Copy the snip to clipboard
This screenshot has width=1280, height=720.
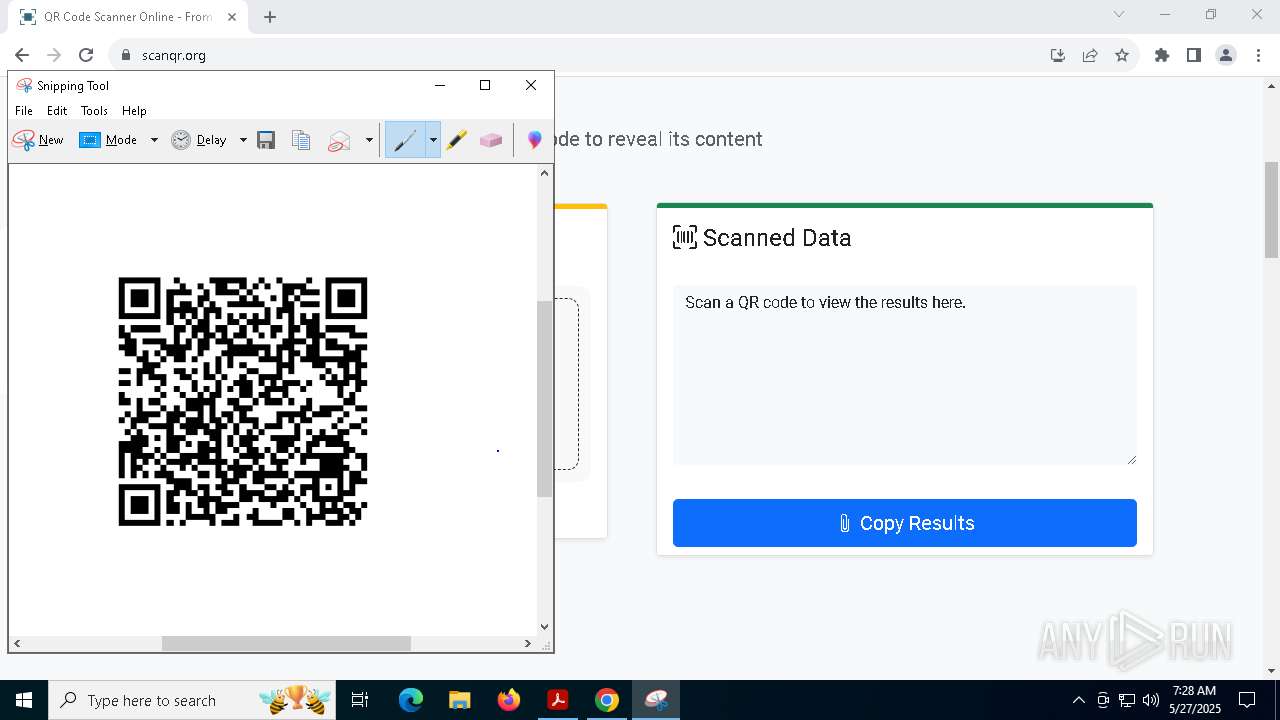(301, 140)
